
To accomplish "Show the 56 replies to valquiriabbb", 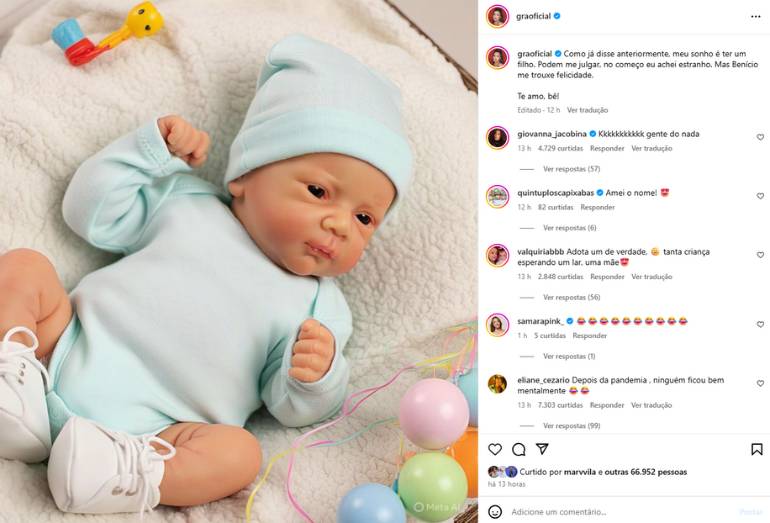I will point(571,297).
